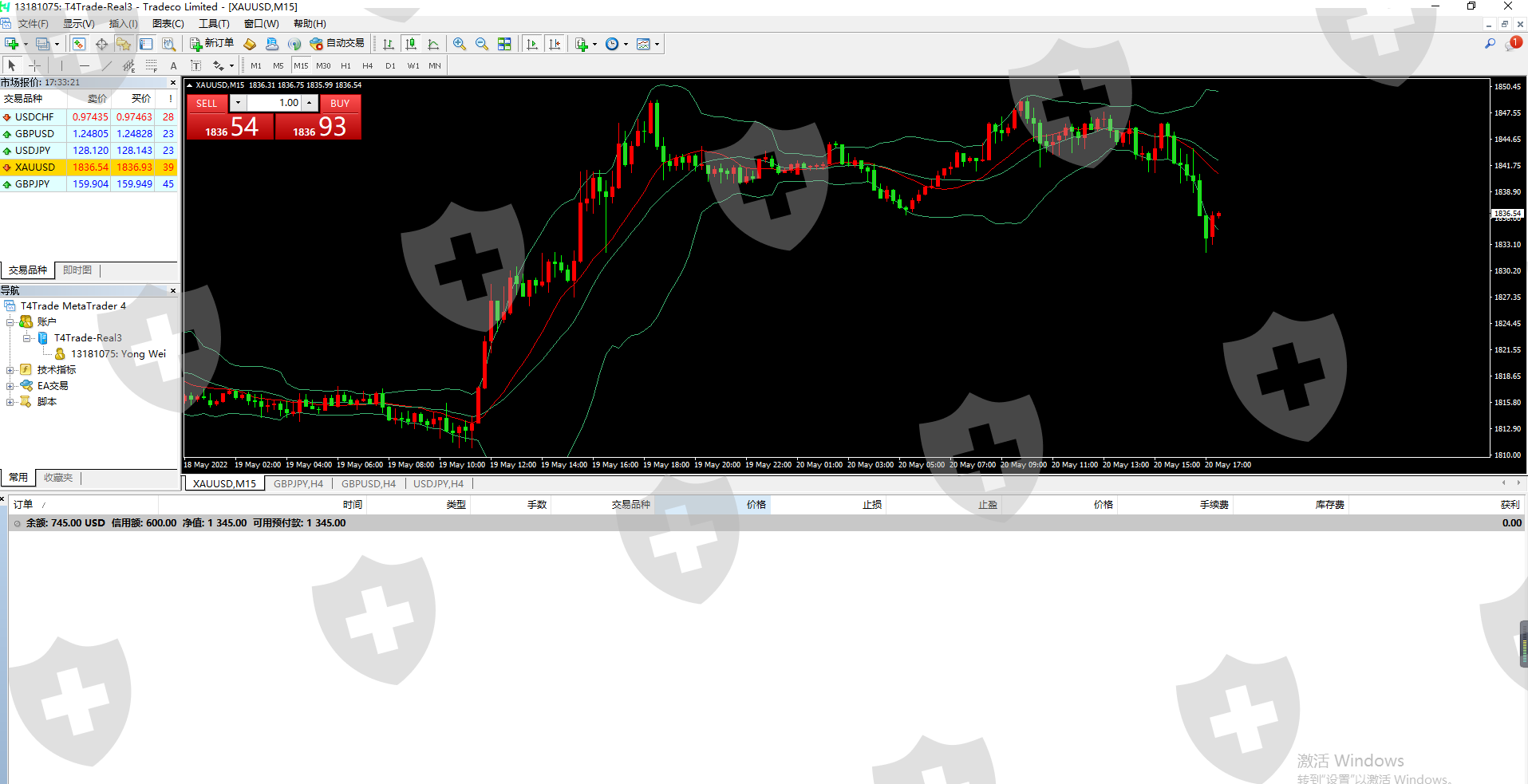
Task: Click the red SELL button
Action: 207,104
